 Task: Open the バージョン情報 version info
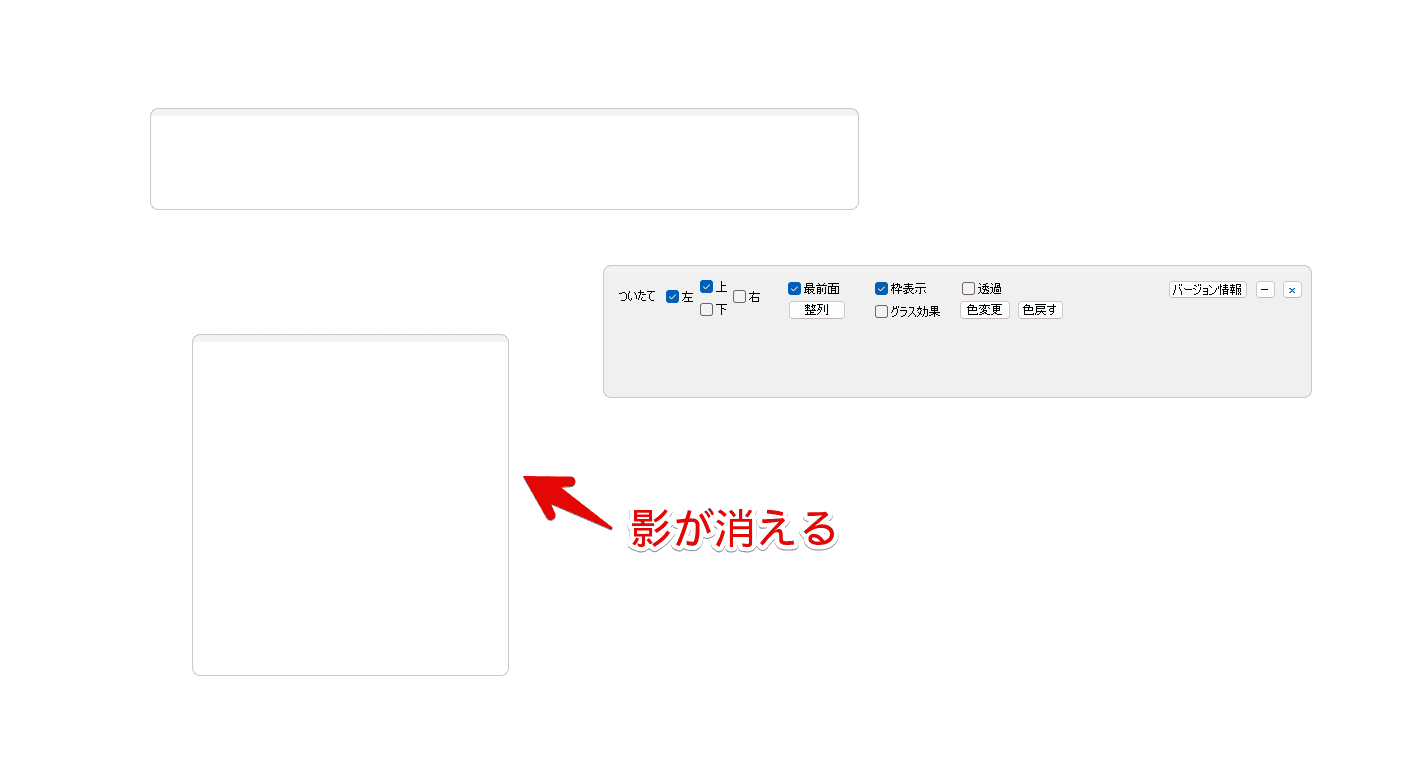tap(1208, 290)
